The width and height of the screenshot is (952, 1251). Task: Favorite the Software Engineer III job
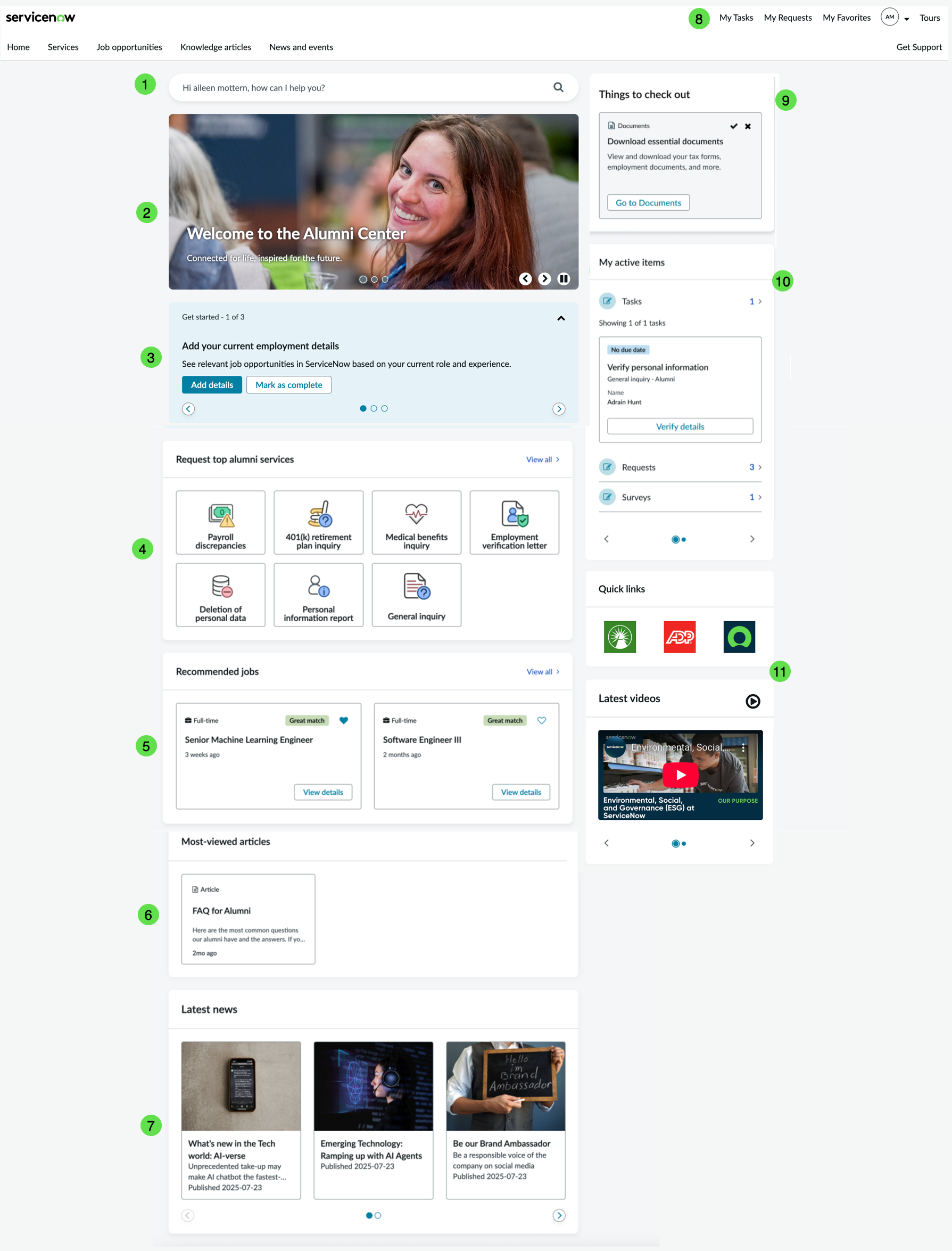coord(542,720)
